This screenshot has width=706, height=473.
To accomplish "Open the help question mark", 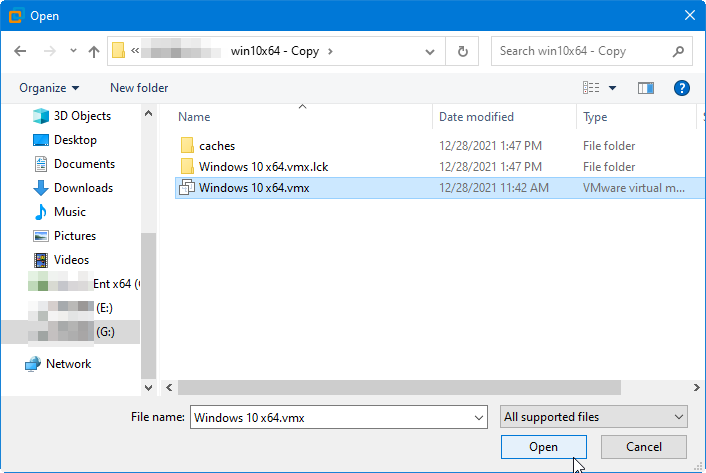I will [x=682, y=88].
